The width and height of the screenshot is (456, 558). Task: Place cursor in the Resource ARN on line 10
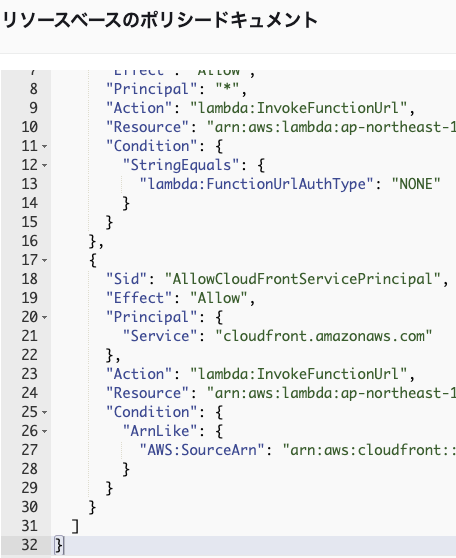331,127
